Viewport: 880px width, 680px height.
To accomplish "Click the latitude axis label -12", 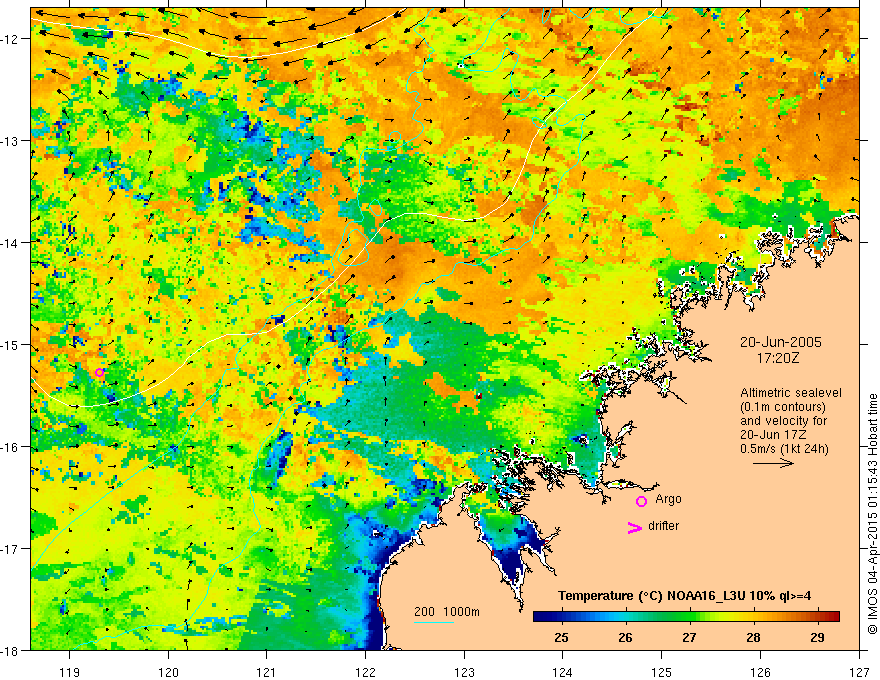I will click(11, 39).
